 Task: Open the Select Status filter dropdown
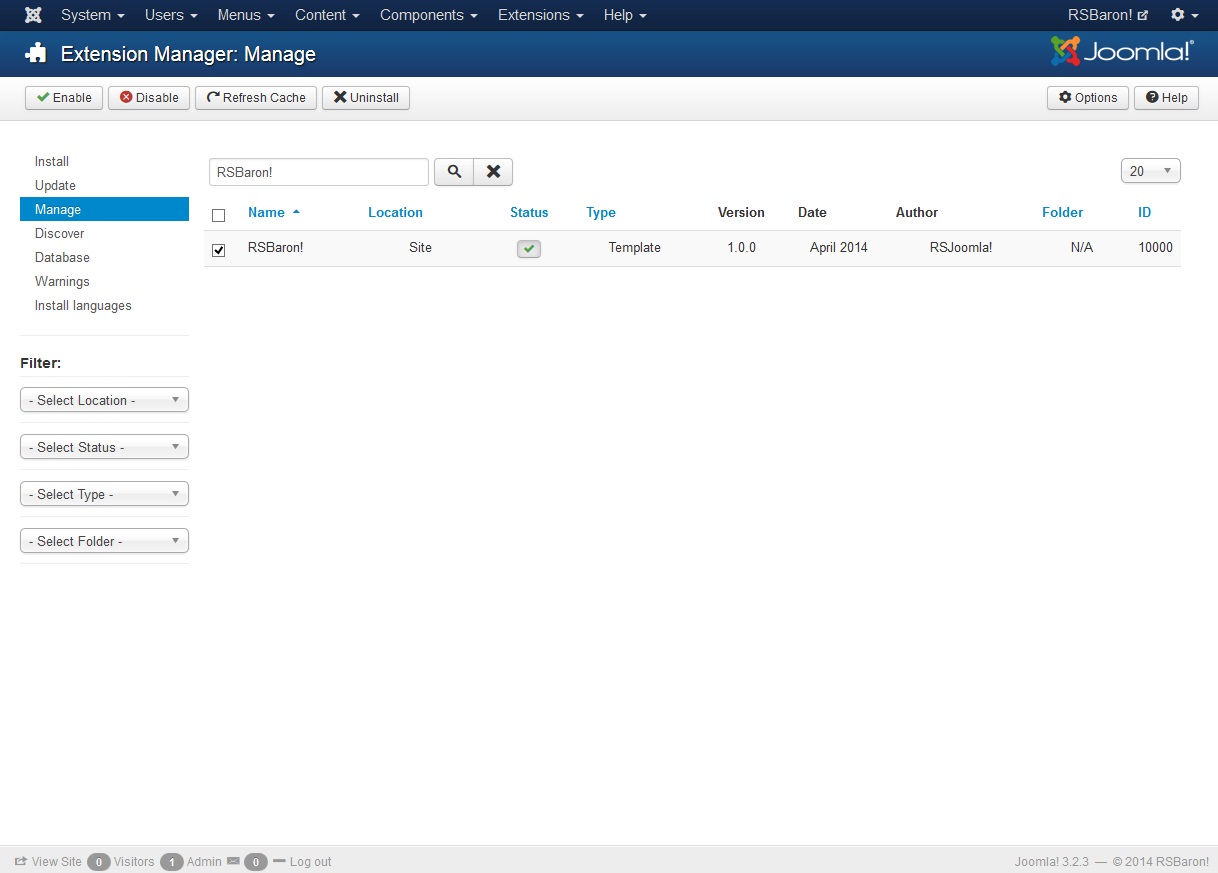click(x=104, y=447)
